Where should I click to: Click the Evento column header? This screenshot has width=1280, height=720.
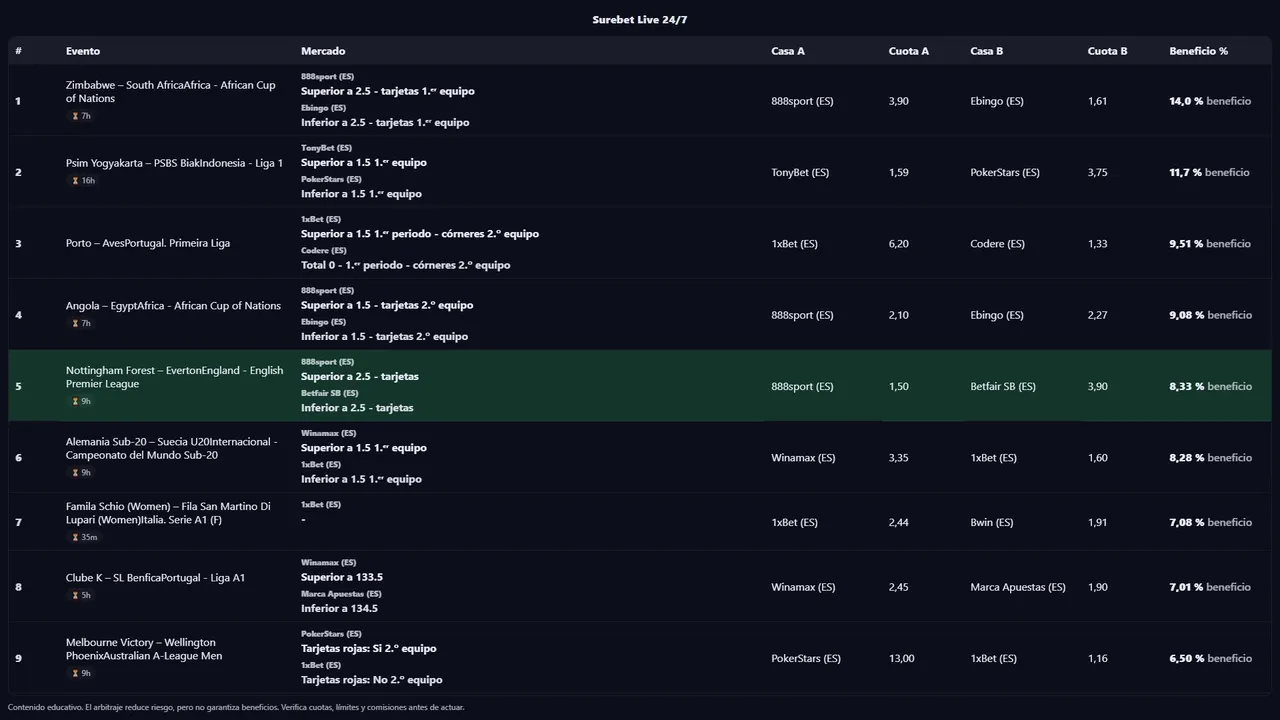83,51
